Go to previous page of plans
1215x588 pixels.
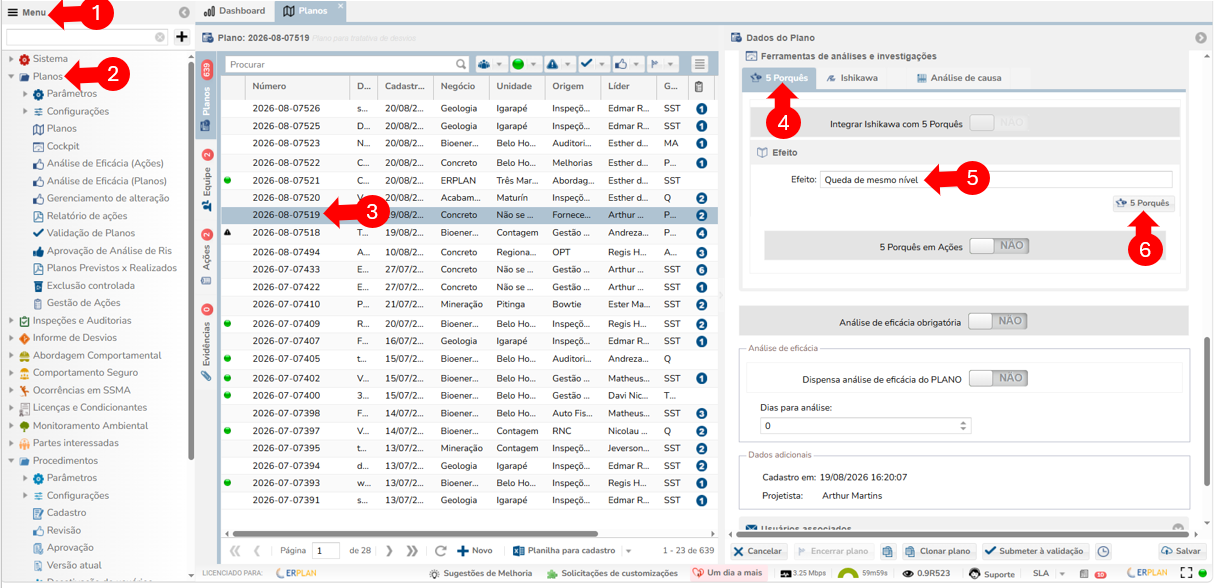pyautogui.click(x=257, y=551)
